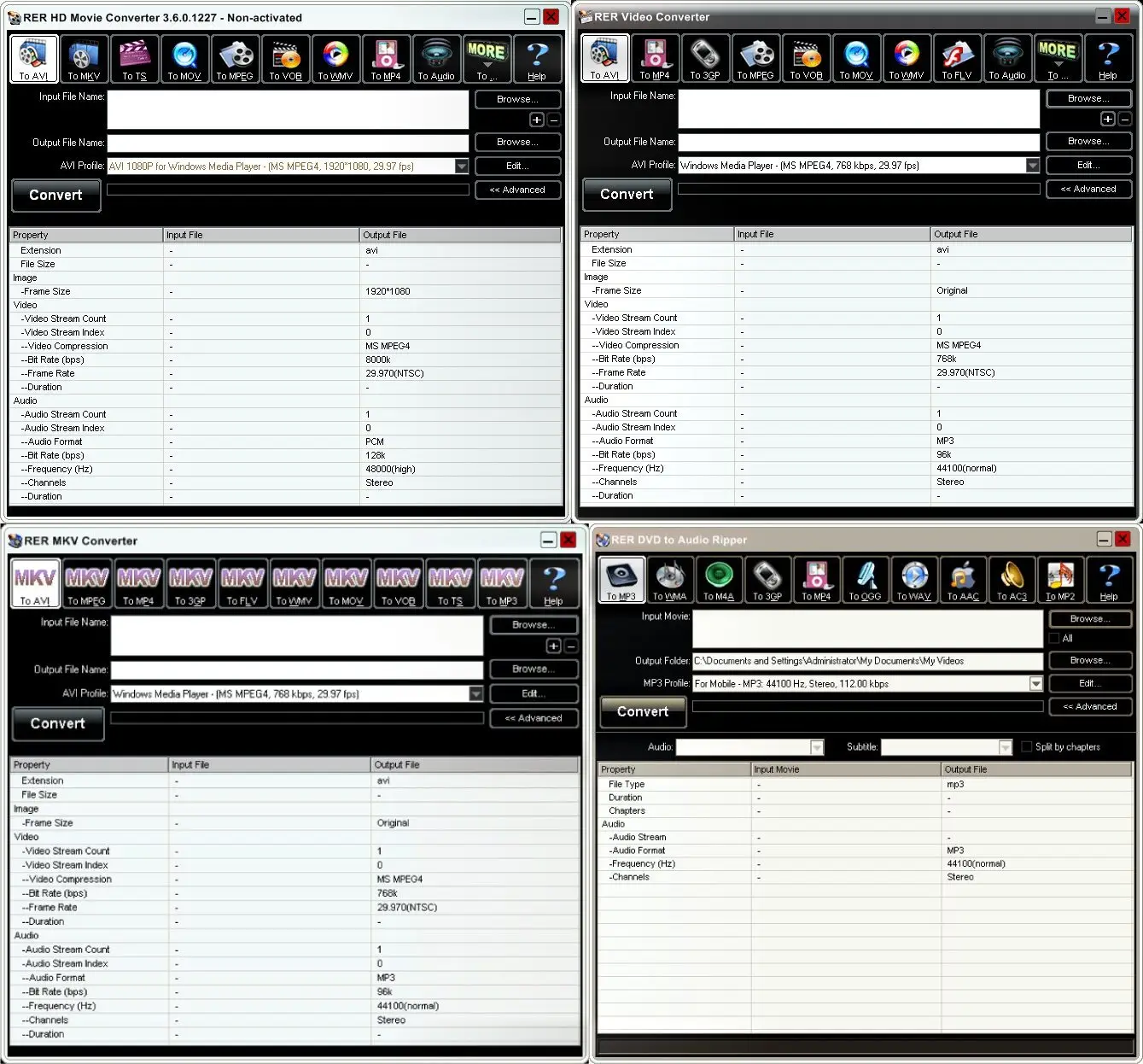This screenshot has width=1143, height=1064.
Task: Click Convert in RER Video Converter
Action: [627, 194]
